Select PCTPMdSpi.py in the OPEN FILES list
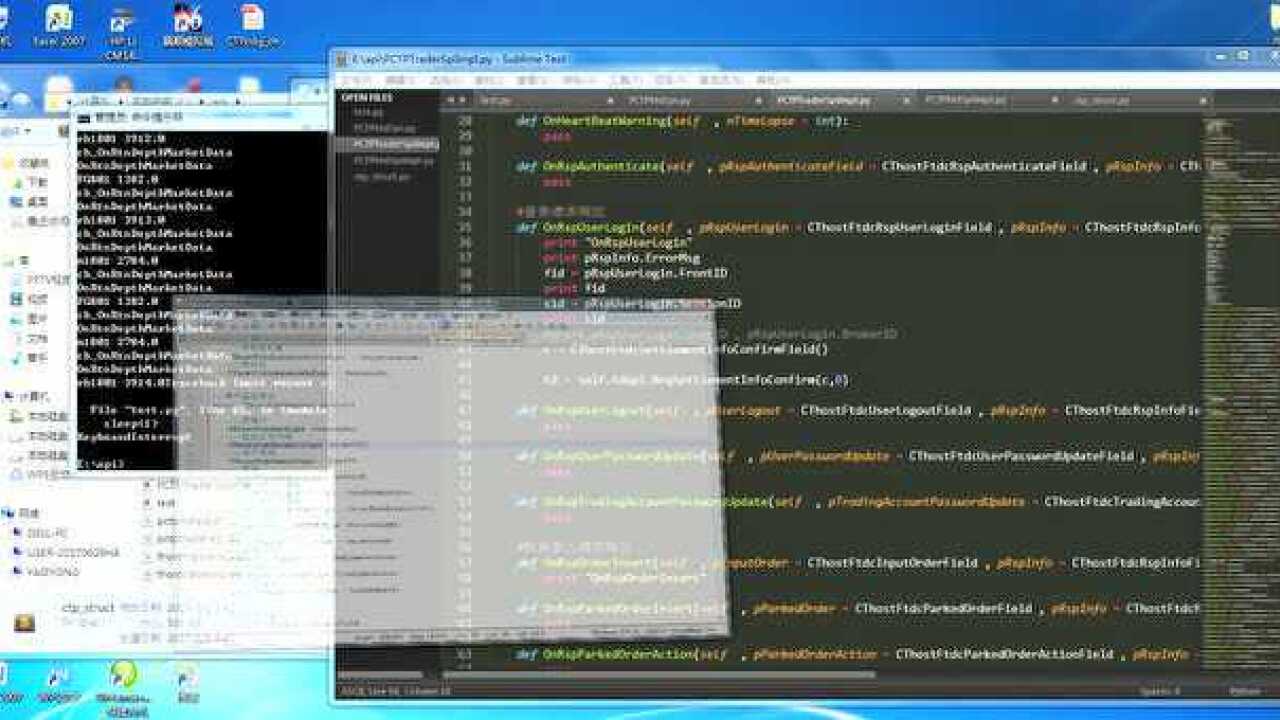This screenshot has width=1280, height=720. [372, 128]
